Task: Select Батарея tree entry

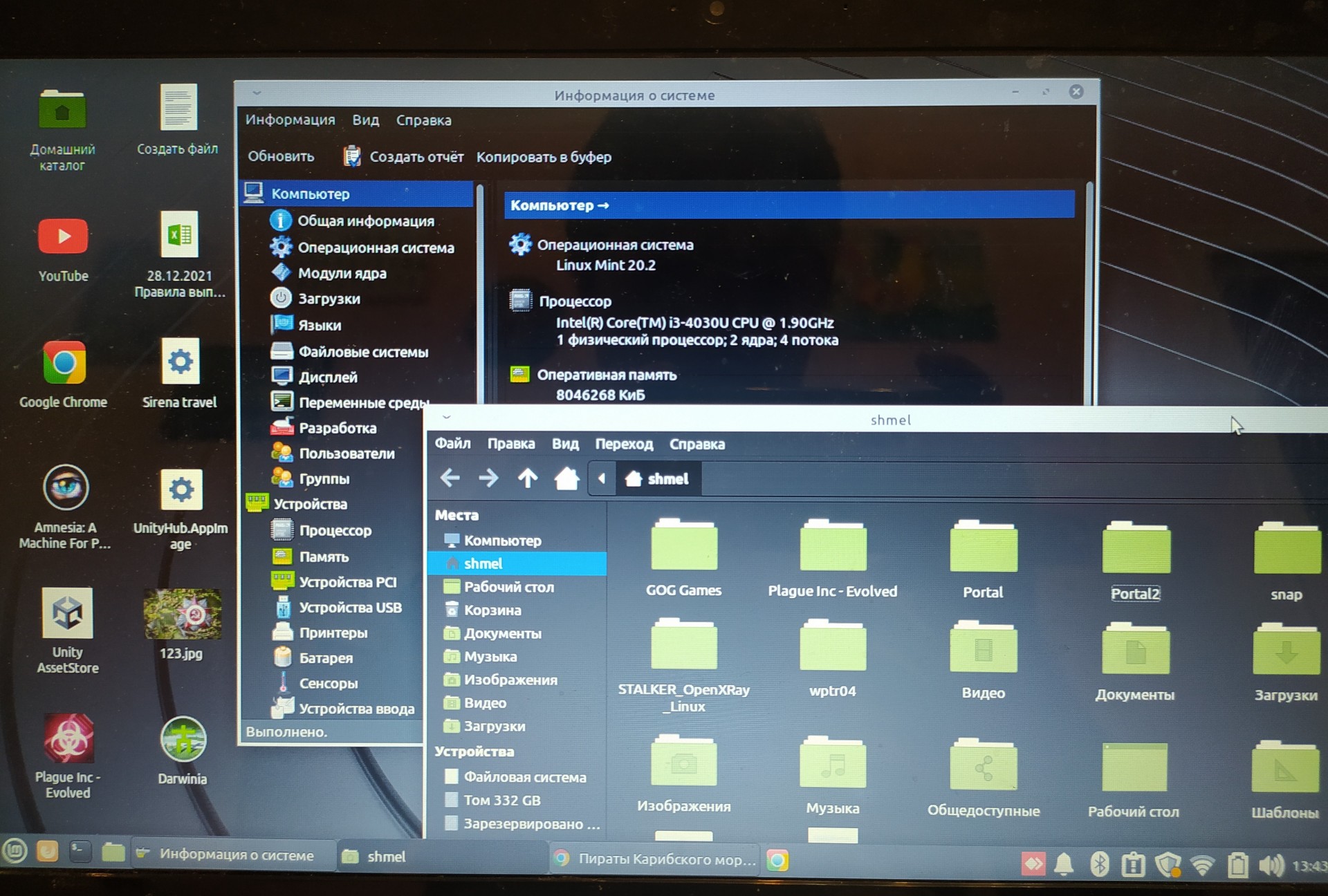Action: point(313,658)
